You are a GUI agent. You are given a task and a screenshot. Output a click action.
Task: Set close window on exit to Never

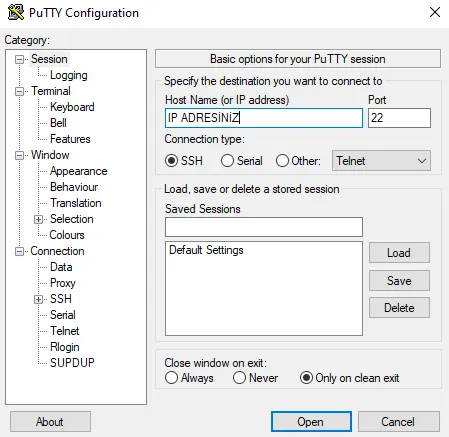pyautogui.click(x=239, y=378)
